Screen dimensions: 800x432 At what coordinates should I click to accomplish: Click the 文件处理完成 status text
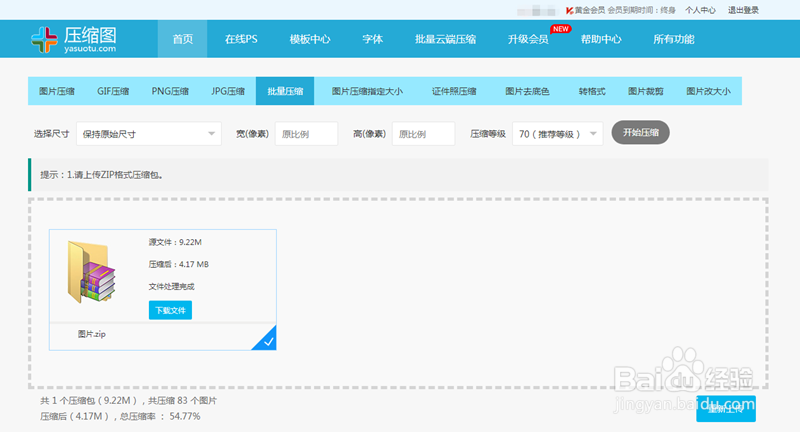click(x=171, y=287)
